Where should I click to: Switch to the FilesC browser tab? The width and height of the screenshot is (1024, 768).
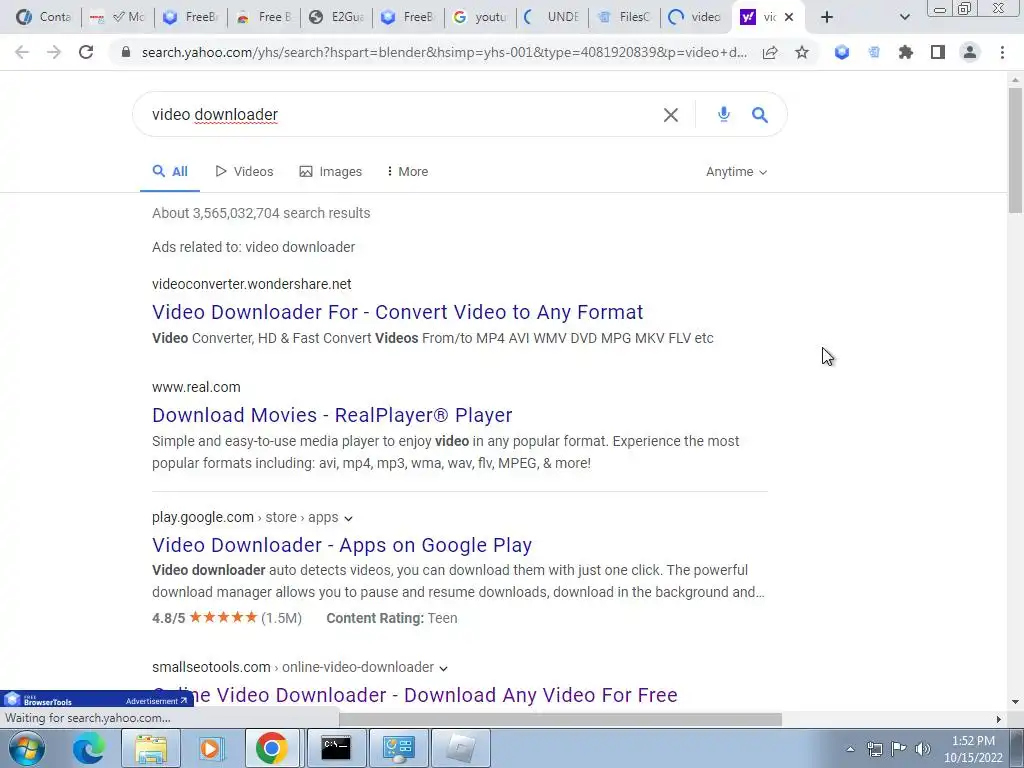click(624, 17)
